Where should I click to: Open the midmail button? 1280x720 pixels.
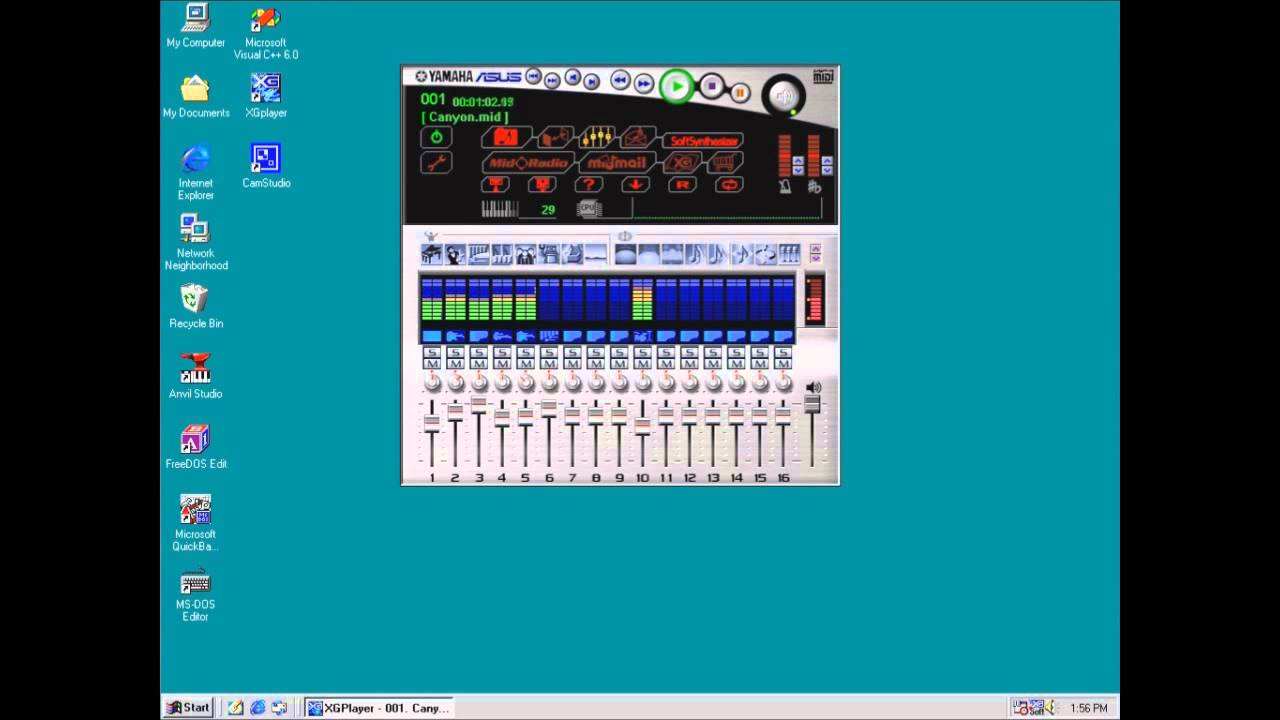point(617,162)
